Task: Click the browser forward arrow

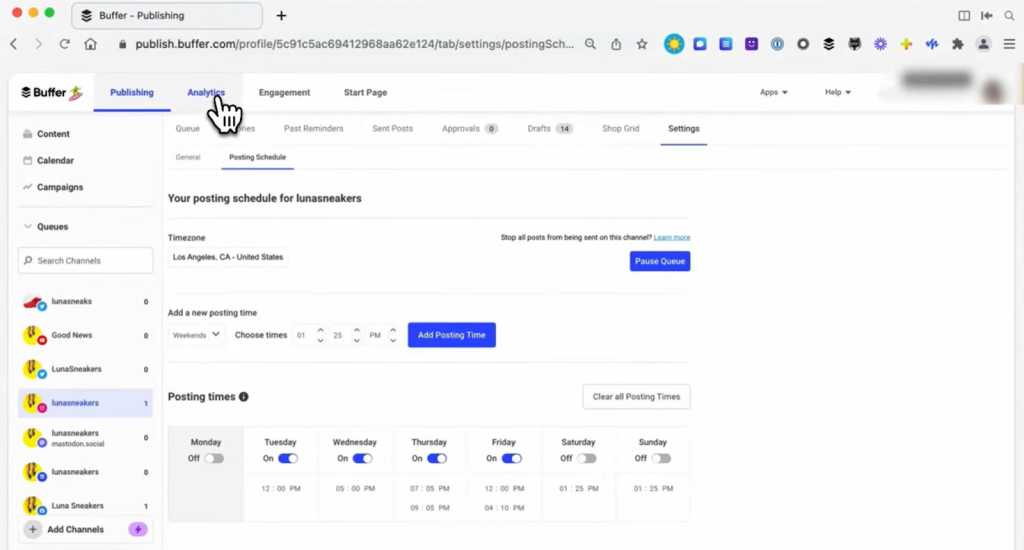Action: coord(39,44)
